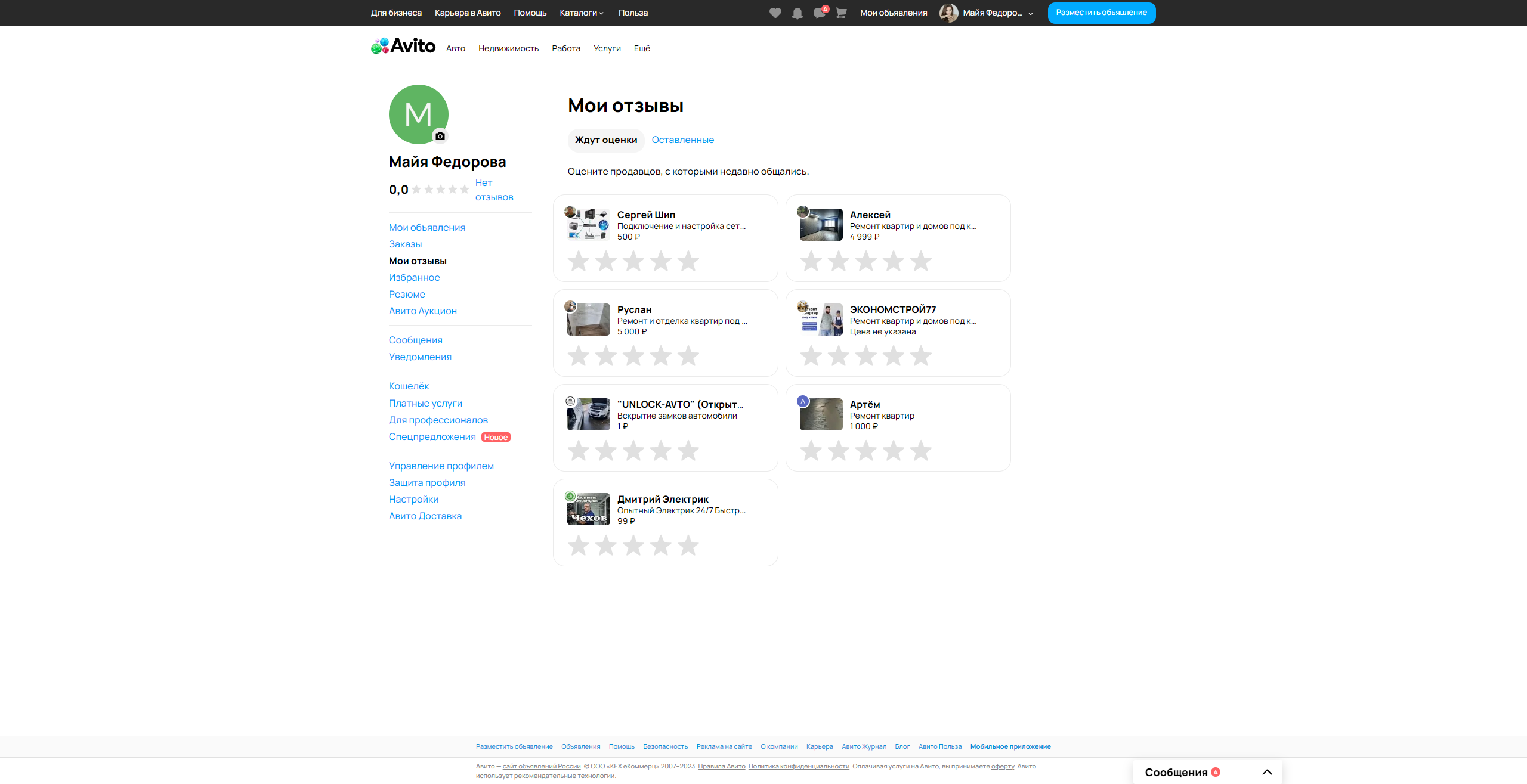The width and height of the screenshot is (1527, 784).
Task: Open Кошелёк link in sidebar
Action: pos(409,386)
